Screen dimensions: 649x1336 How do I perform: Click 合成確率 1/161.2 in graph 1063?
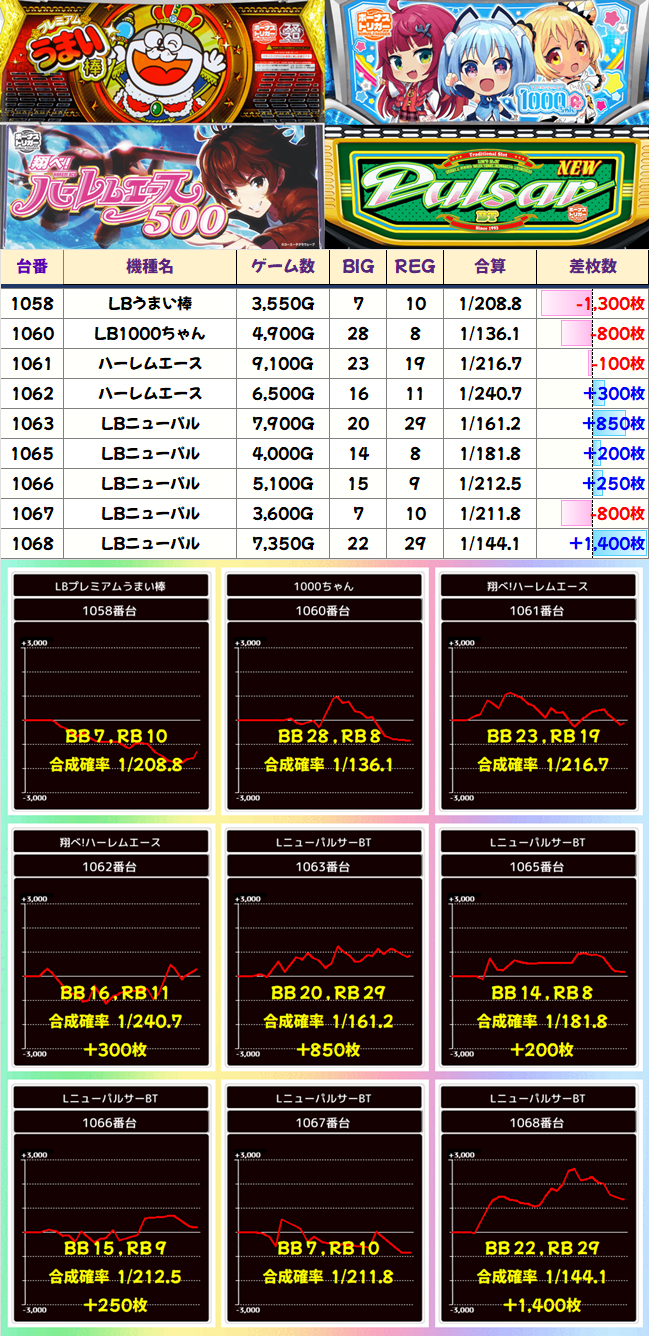point(329,1021)
